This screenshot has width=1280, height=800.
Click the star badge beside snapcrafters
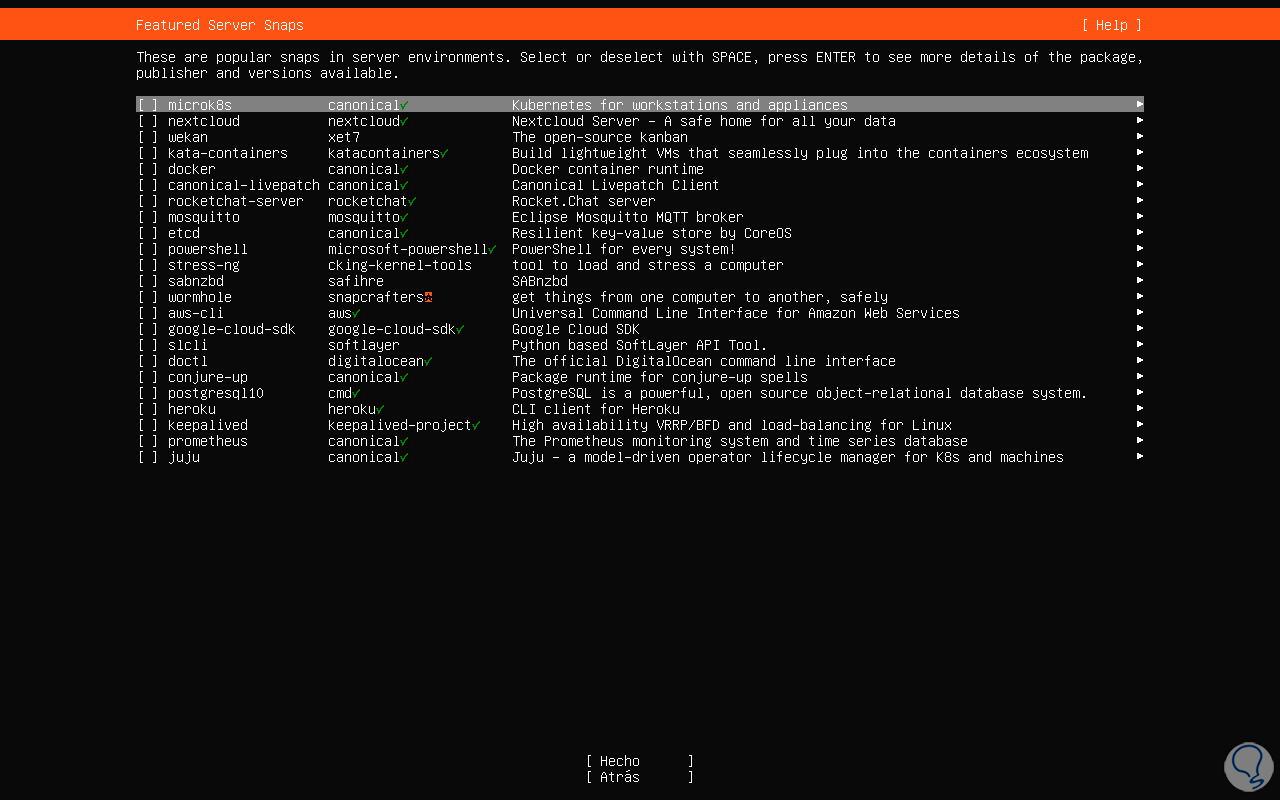(428, 297)
